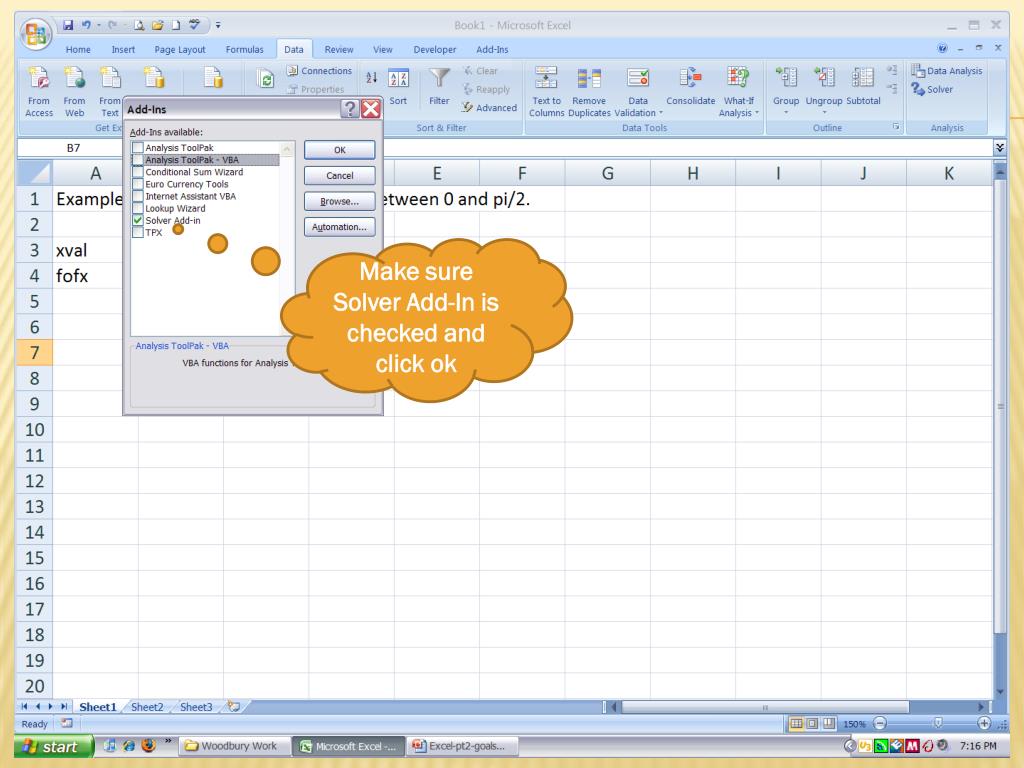The image size is (1024, 768).
Task: Click the Sort button in ribbon
Action: pos(398,86)
